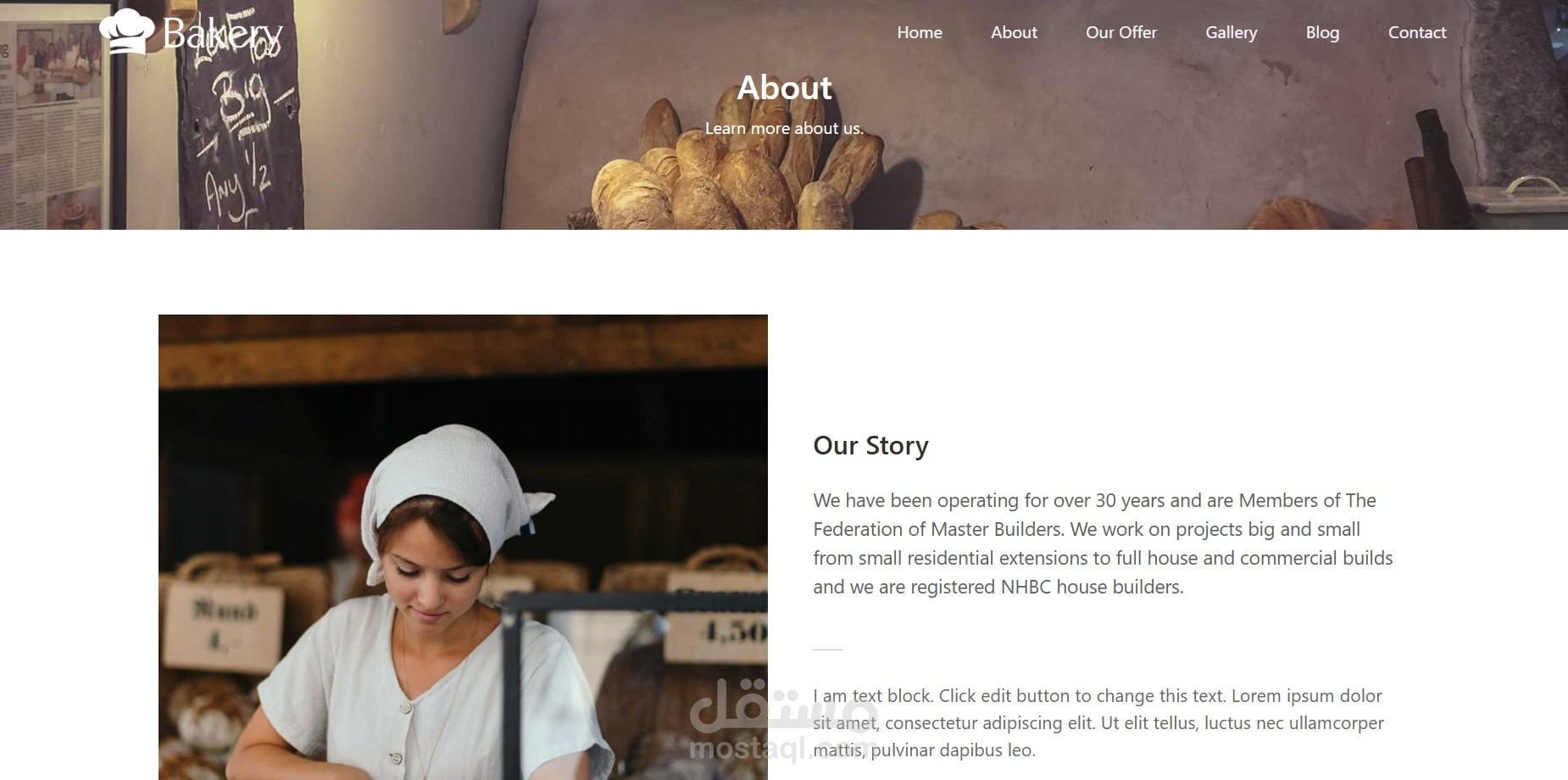Select Contact in the navigation bar
Viewport: 1568px width, 780px height.
[1417, 32]
